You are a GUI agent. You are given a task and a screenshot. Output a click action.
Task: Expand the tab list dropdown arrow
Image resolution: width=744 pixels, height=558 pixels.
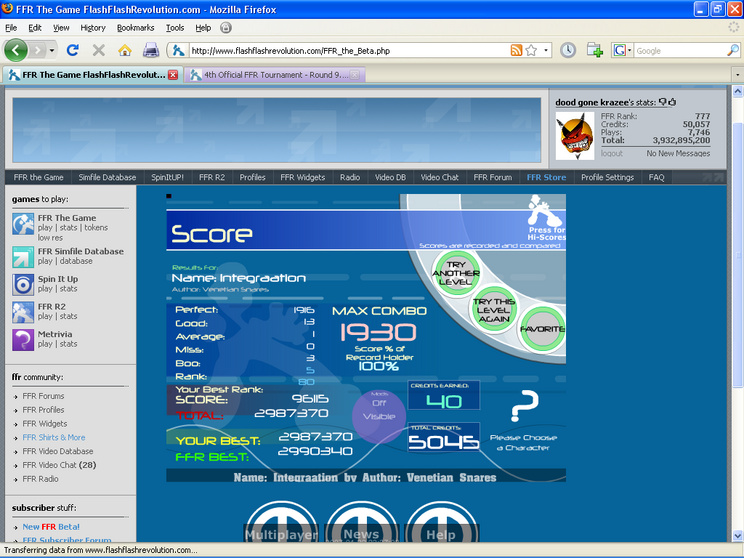(737, 75)
